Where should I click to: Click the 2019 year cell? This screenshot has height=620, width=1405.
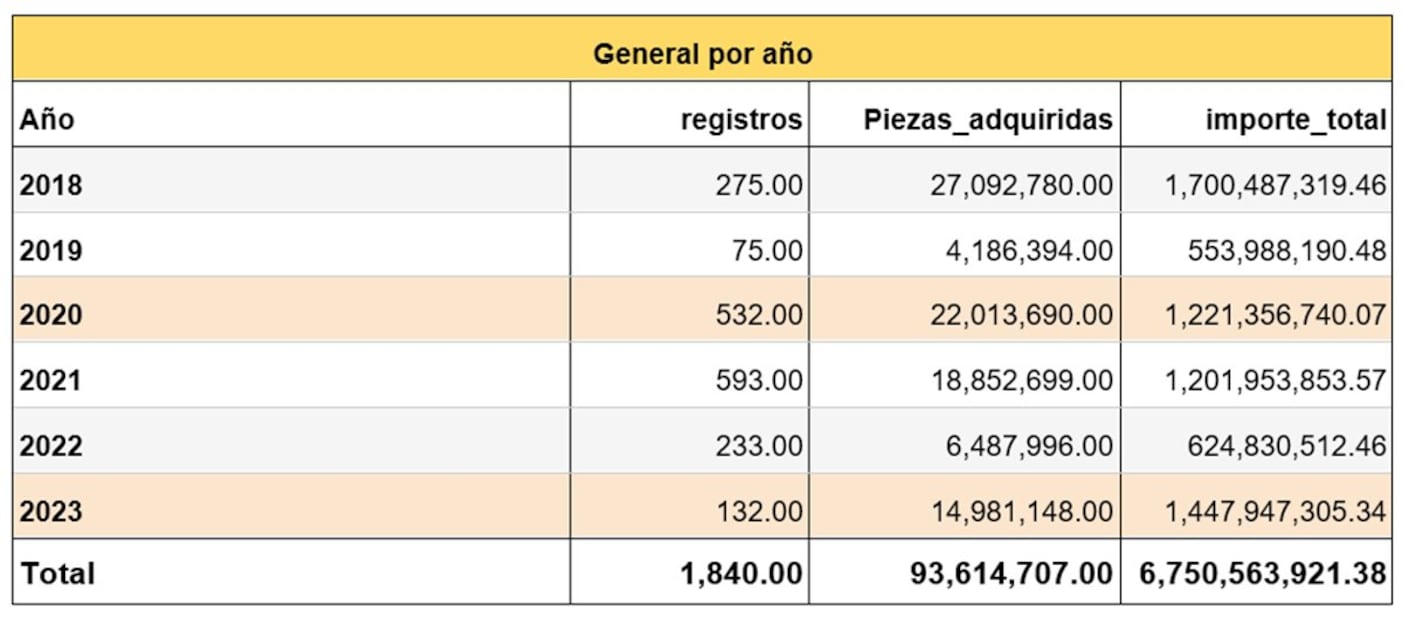pyautogui.click(x=51, y=250)
